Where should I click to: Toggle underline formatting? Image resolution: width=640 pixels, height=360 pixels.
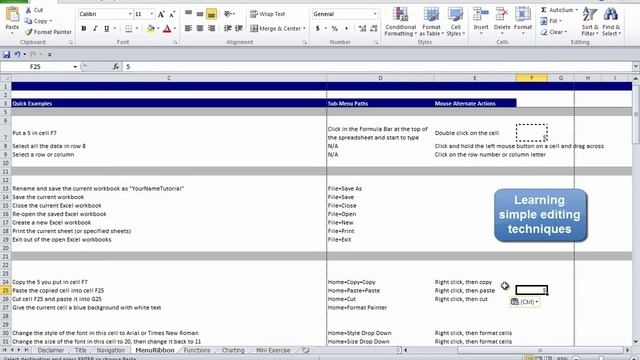(x=107, y=29)
